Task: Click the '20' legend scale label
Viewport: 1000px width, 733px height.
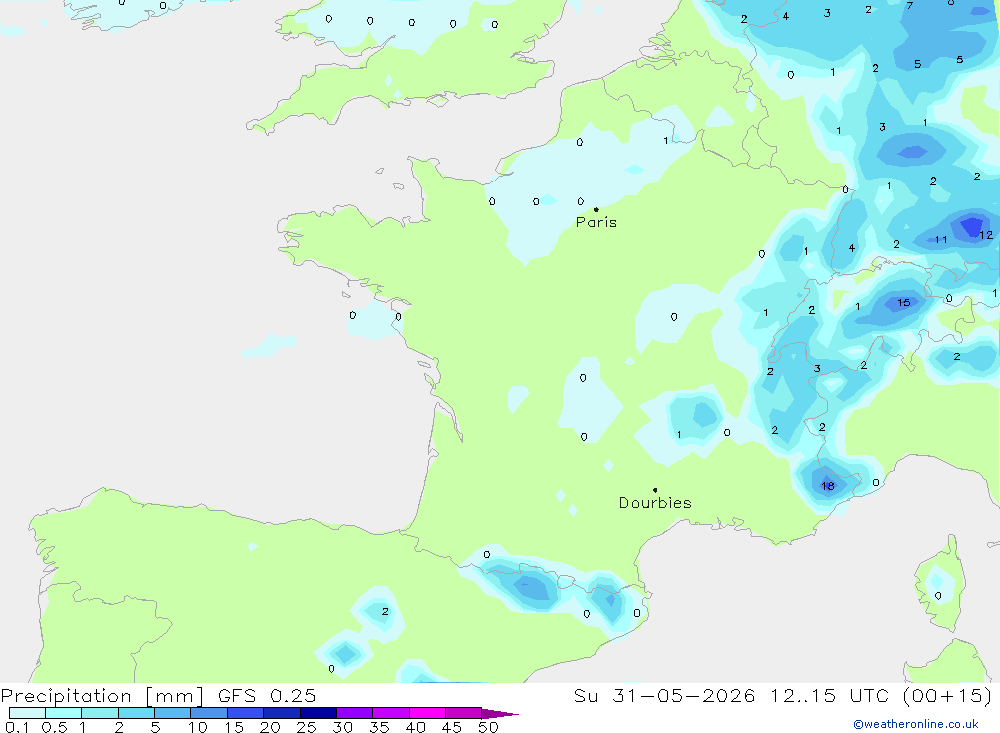Action: point(270,727)
